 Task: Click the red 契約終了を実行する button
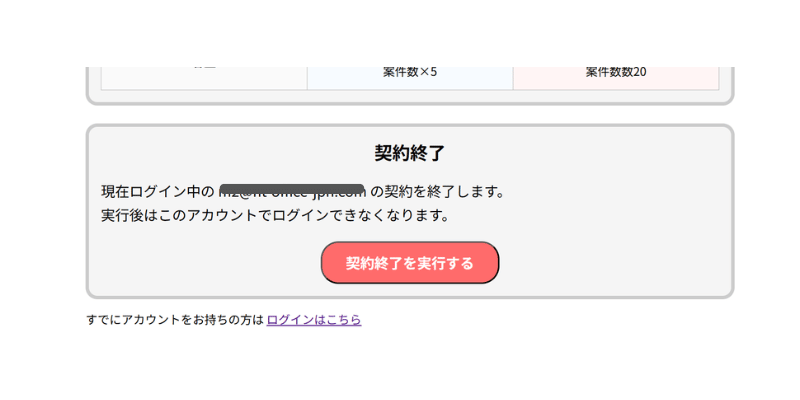[x=410, y=263]
